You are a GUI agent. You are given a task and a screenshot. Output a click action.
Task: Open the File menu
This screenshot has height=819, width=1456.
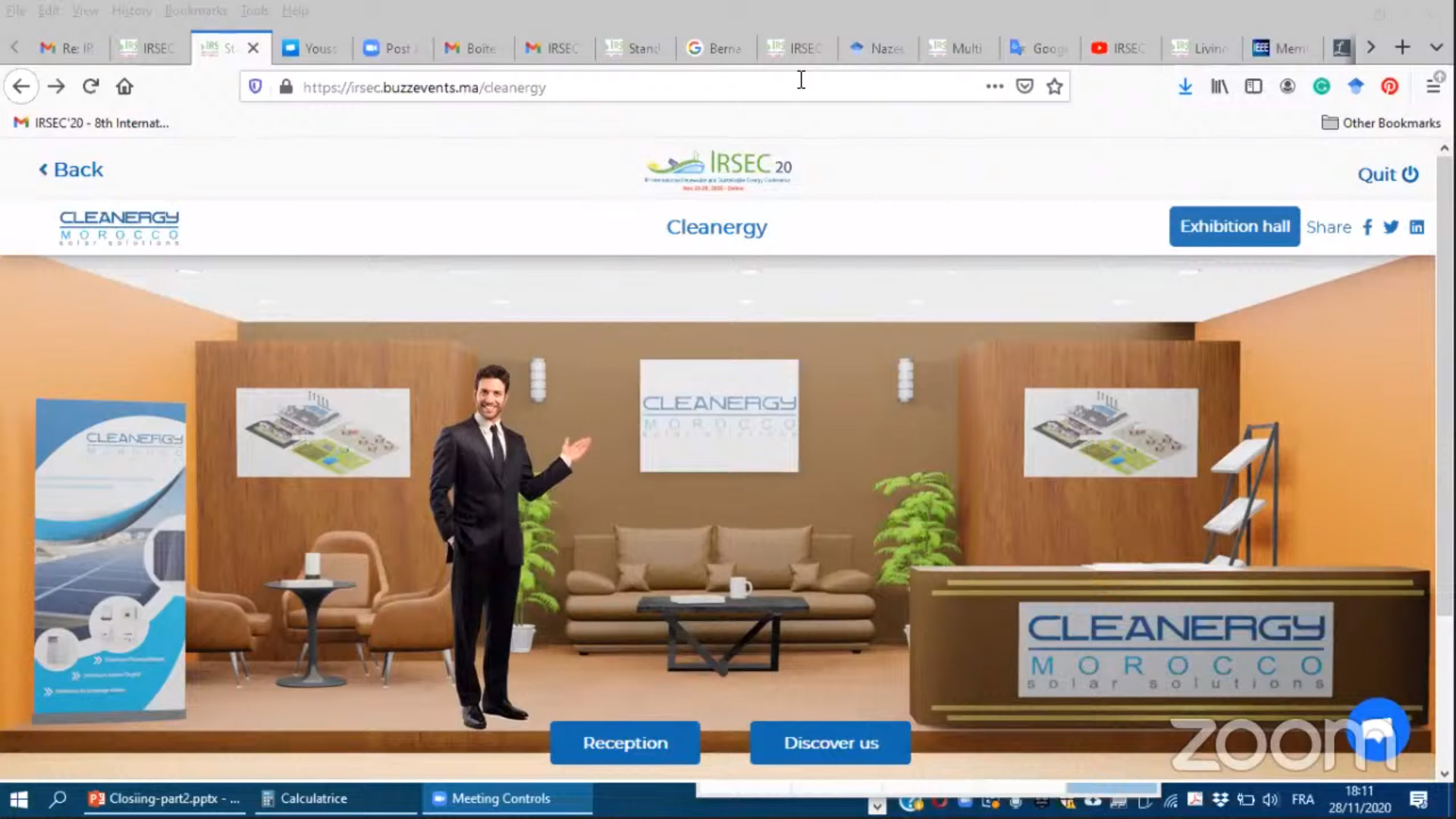click(x=16, y=11)
